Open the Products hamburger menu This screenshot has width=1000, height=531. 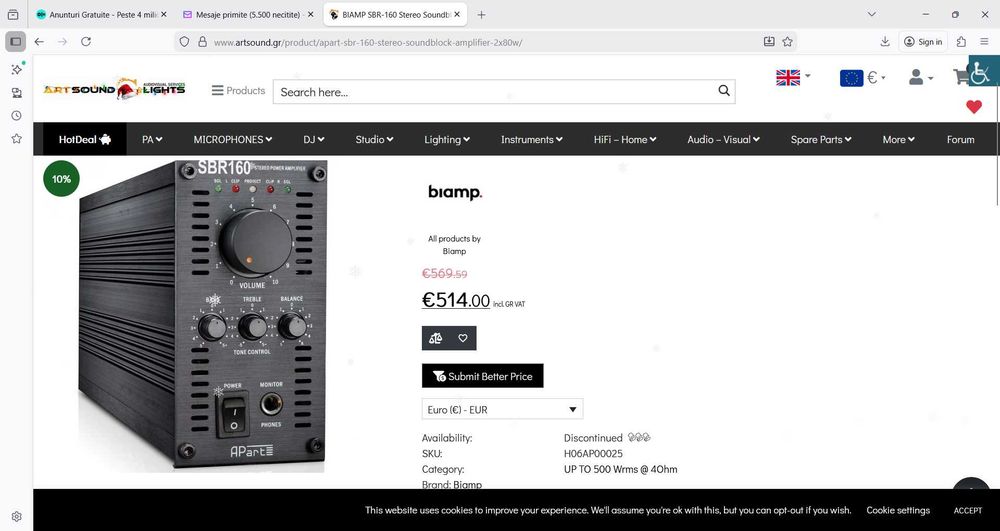(x=239, y=91)
